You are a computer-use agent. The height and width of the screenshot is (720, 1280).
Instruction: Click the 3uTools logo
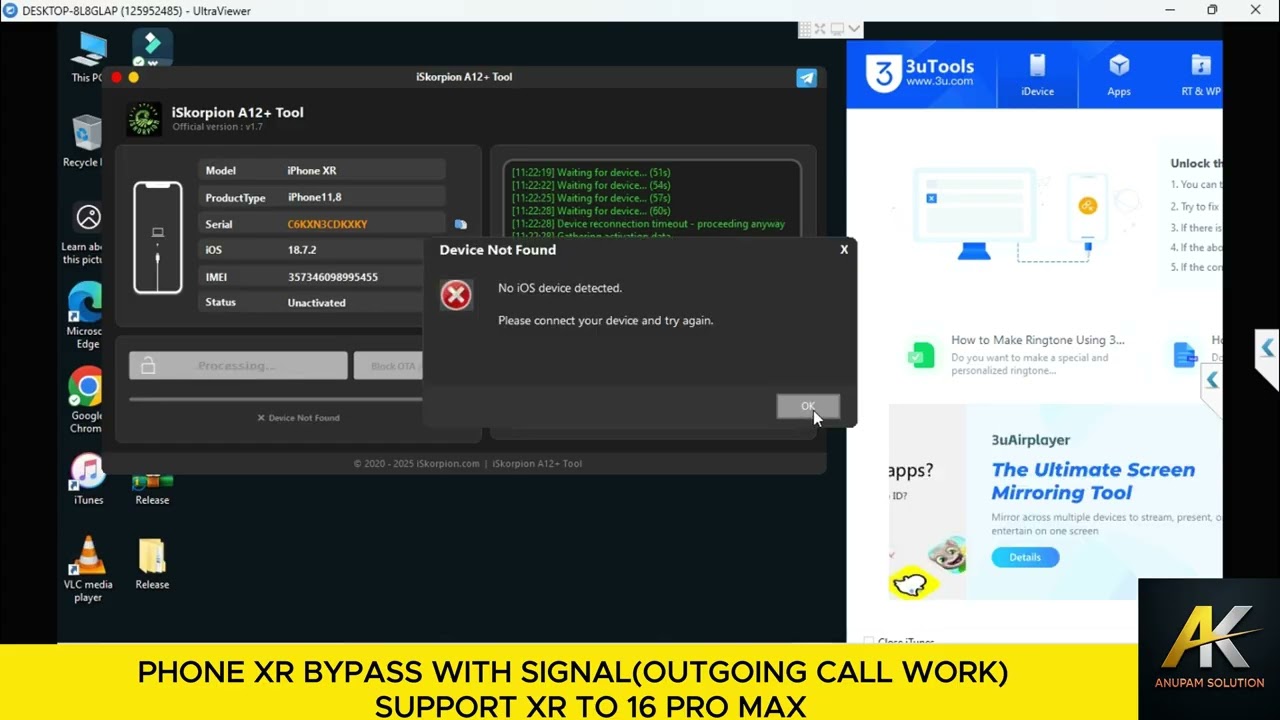pos(920,74)
